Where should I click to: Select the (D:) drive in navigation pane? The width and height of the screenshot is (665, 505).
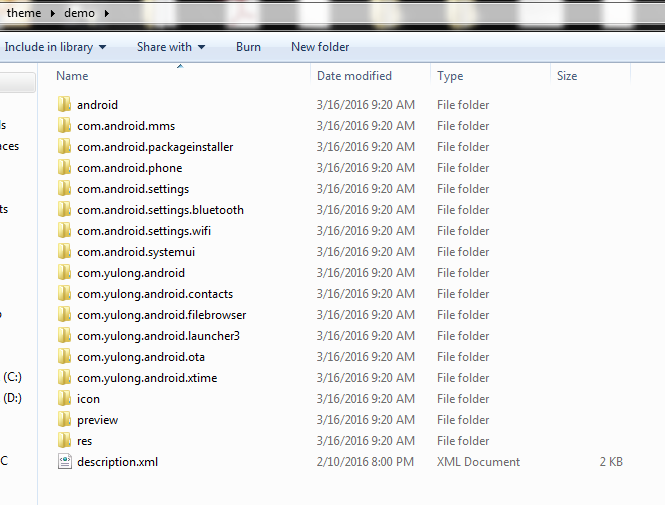(12, 398)
